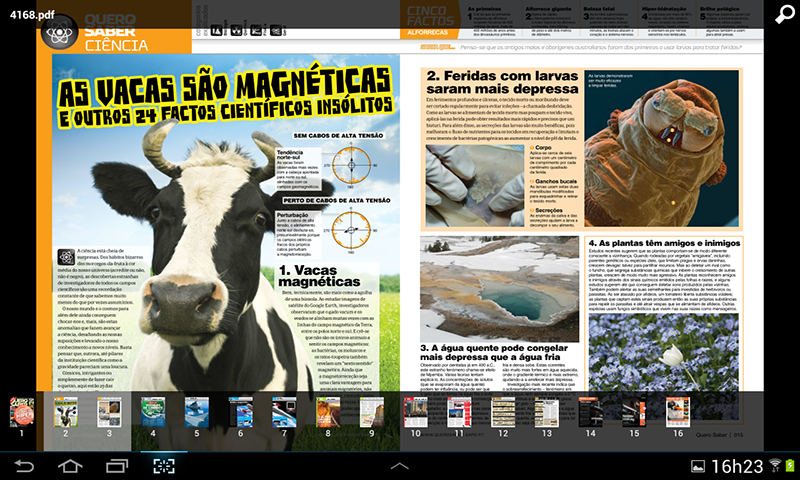
Task: Go to page 16 thumbnail
Action: click(678, 412)
